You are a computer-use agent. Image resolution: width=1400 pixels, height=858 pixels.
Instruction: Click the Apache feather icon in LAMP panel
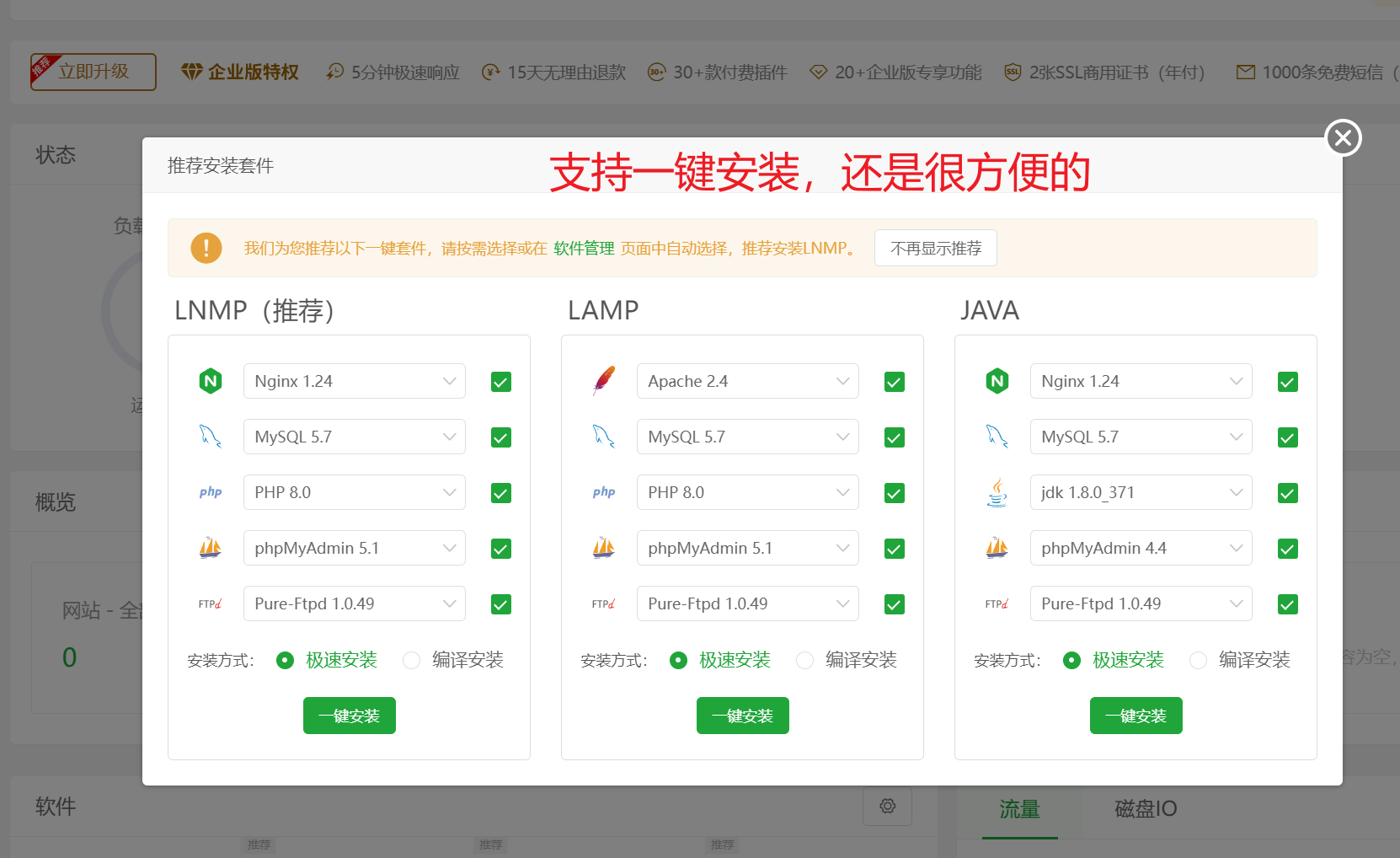click(x=604, y=381)
